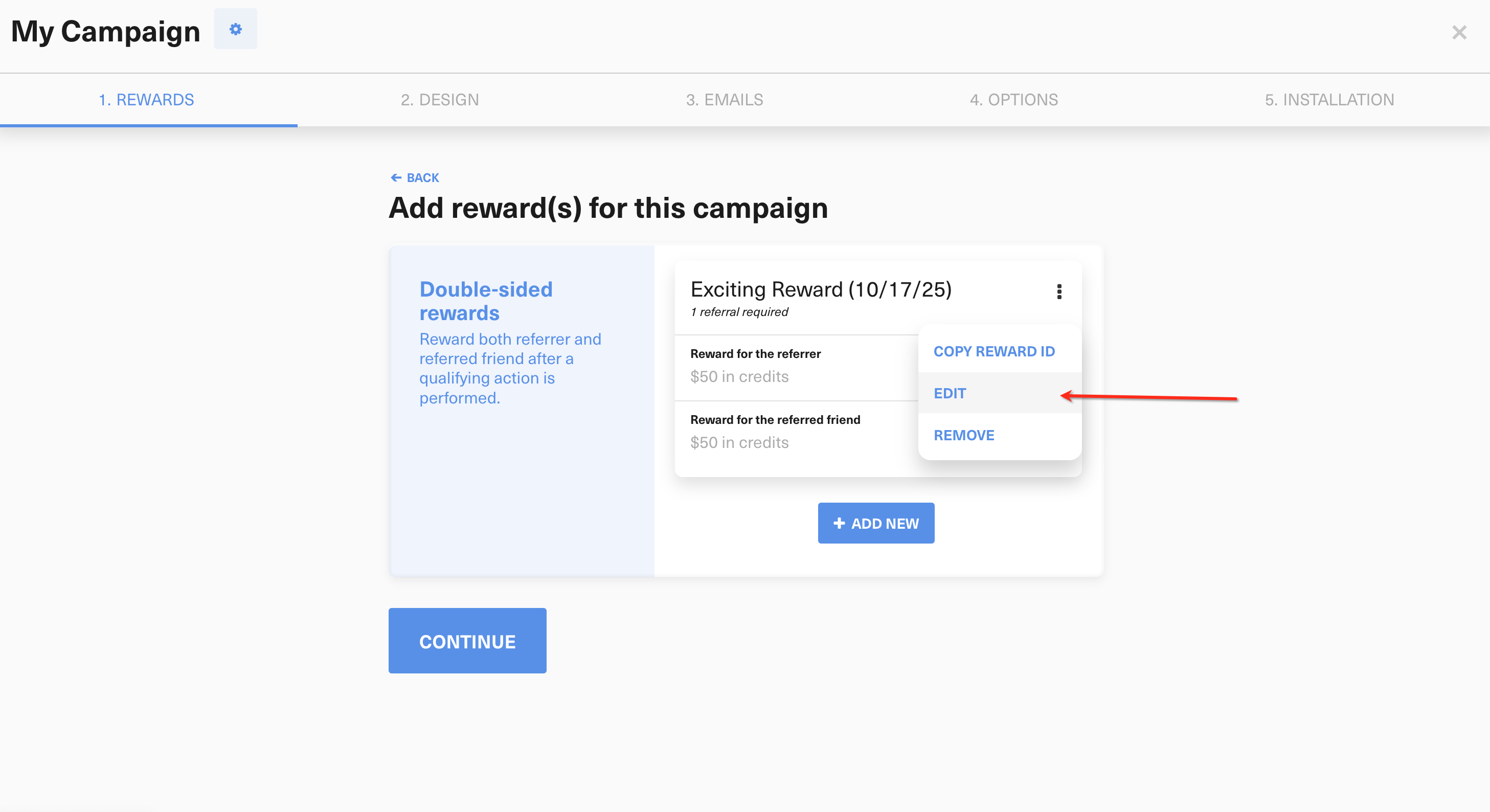Open the Emails tab
This screenshot has width=1490, height=812.
tap(724, 100)
